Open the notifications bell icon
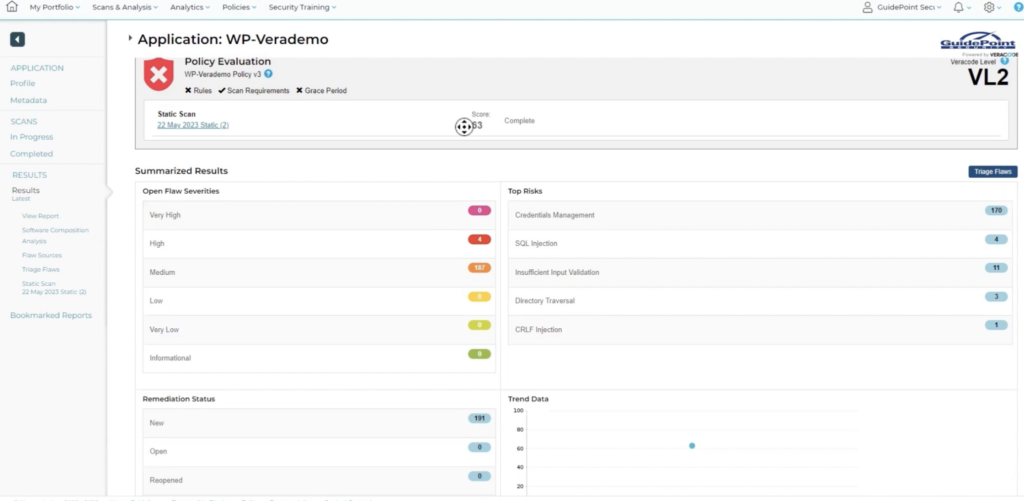 pyautogui.click(x=958, y=7)
